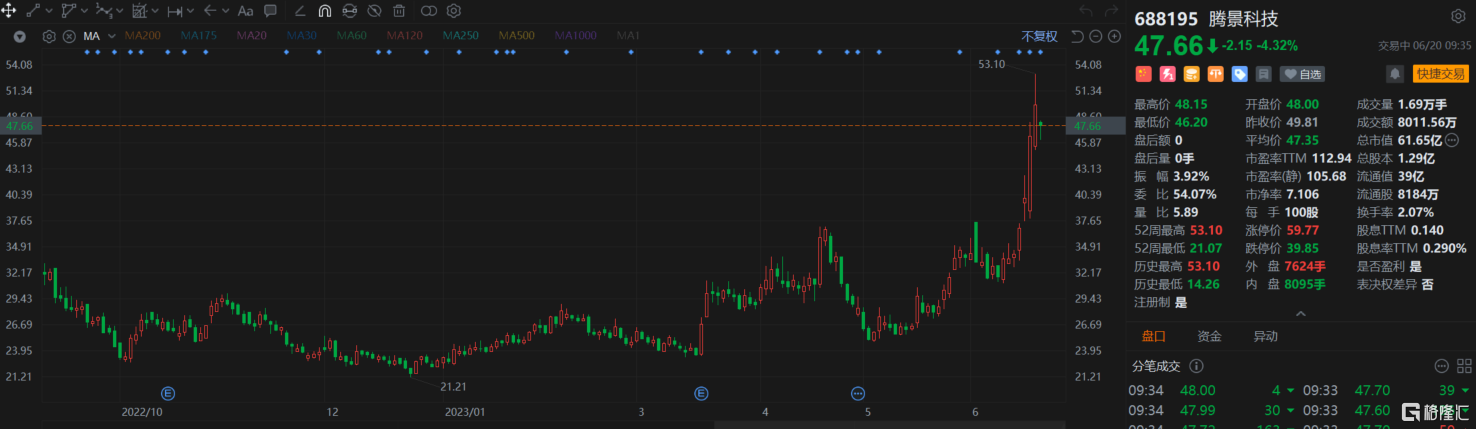Expand the arrow tool dropdown
1476x429 pixels.
click(226, 11)
